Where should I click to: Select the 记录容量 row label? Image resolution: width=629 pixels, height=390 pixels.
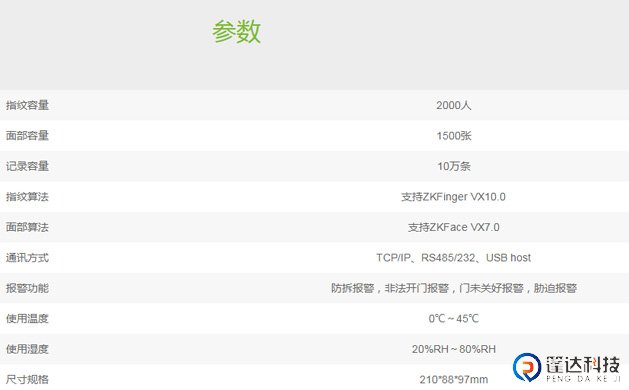[x=27, y=166]
